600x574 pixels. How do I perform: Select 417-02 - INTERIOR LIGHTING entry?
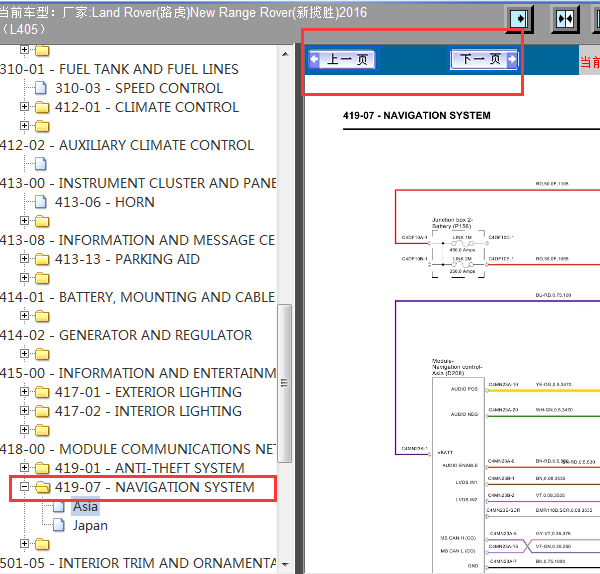(x=148, y=411)
